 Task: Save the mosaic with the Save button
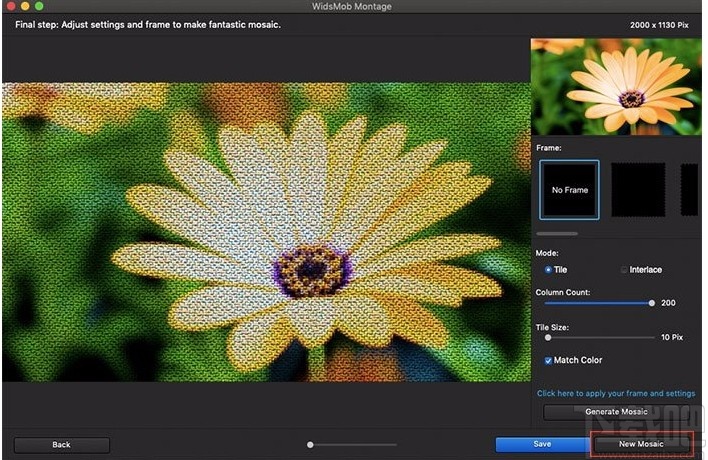541,444
